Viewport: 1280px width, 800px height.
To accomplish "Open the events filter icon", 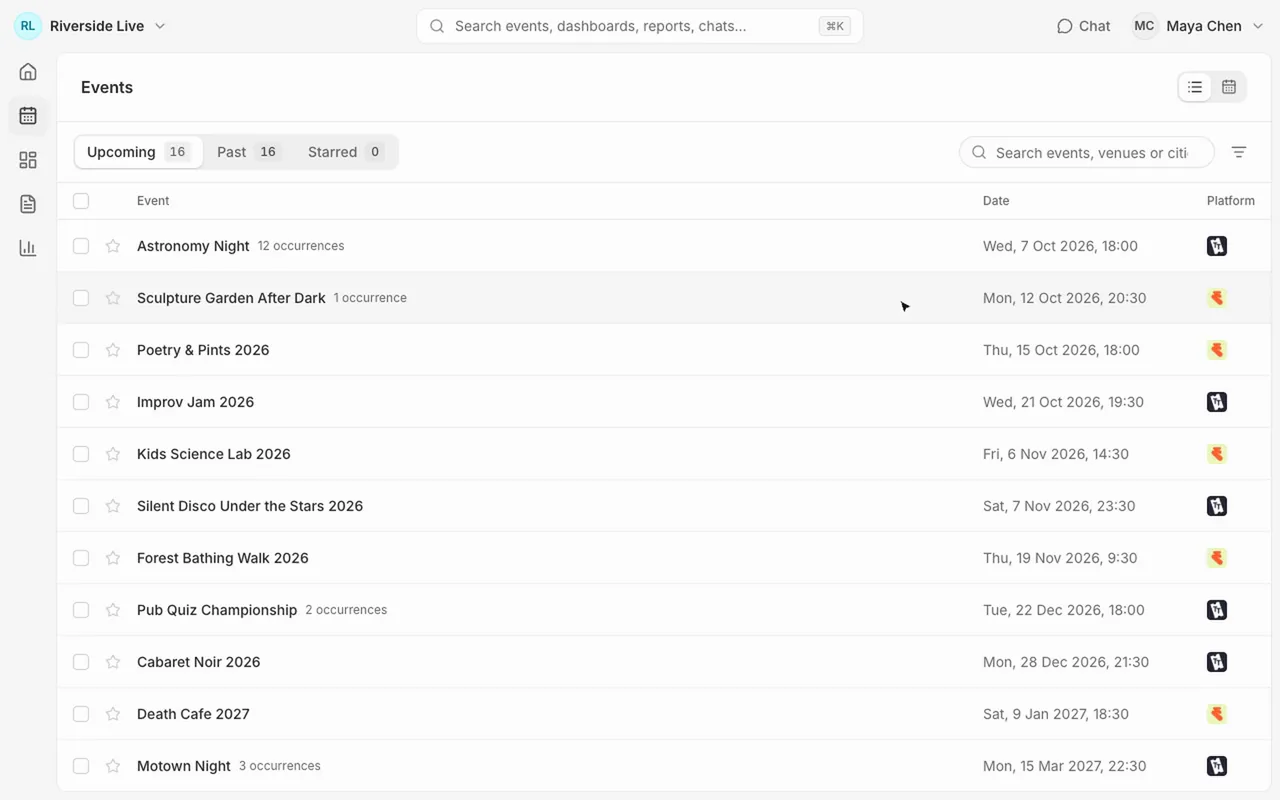I will click(x=1239, y=152).
